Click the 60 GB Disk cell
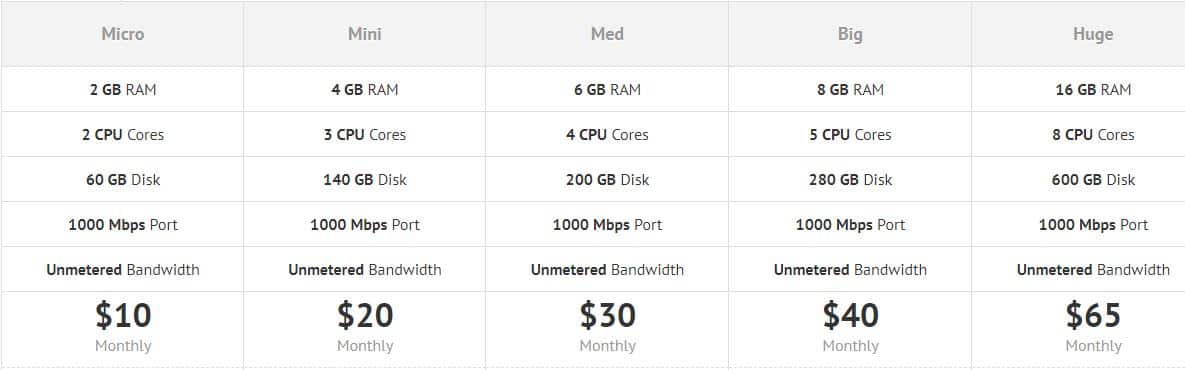The image size is (1185, 370). [x=122, y=180]
